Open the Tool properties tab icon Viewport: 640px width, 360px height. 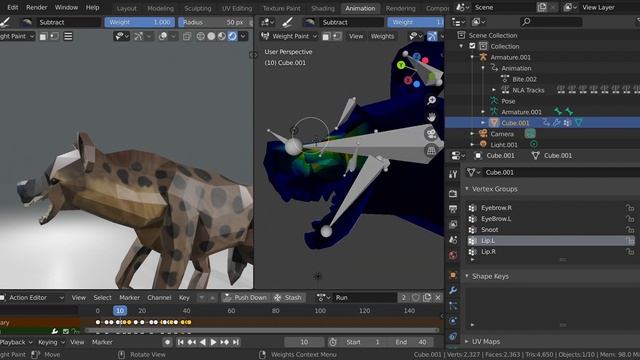coord(453,174)
